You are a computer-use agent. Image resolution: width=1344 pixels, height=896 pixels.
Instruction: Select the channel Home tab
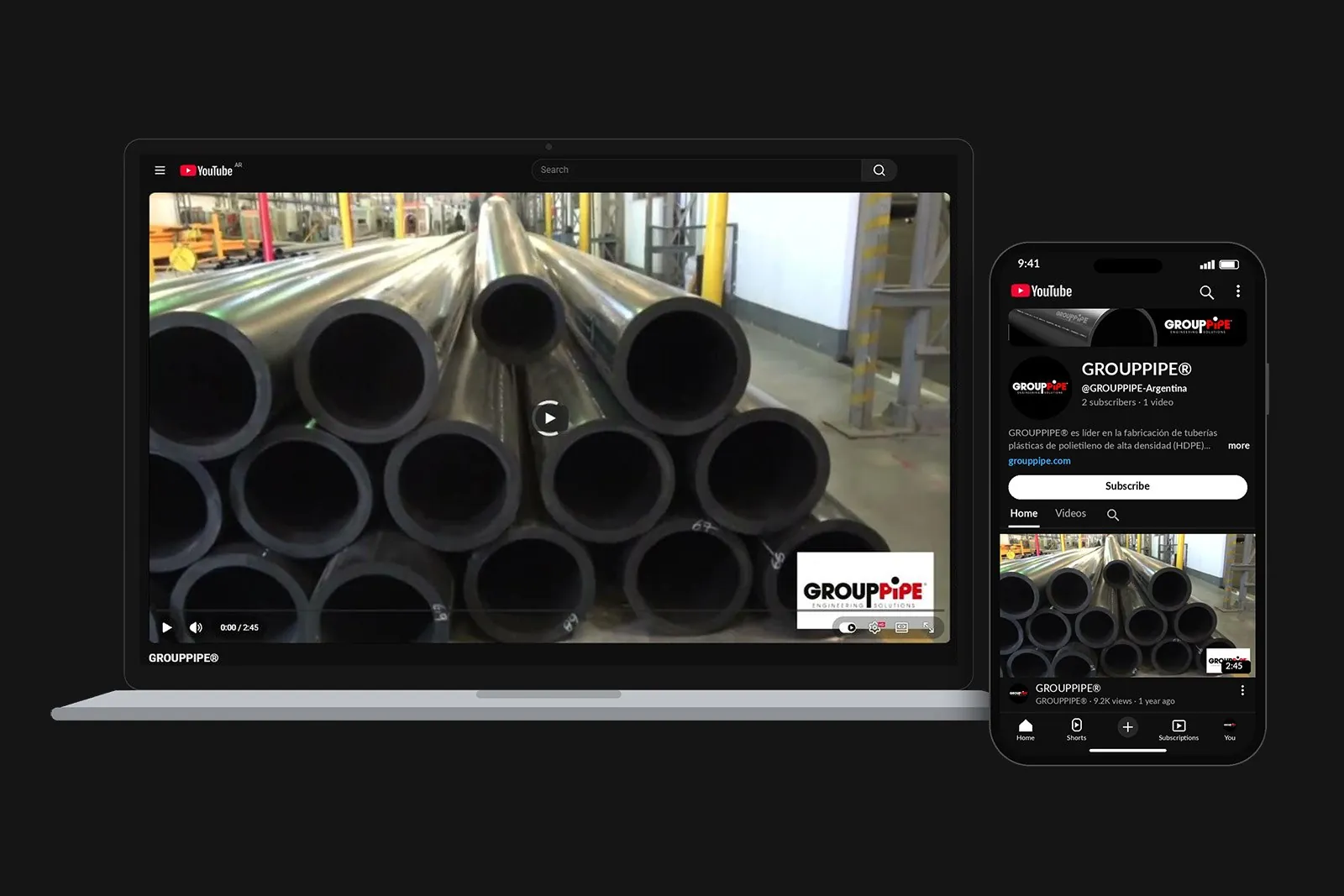pos(1024,514)
